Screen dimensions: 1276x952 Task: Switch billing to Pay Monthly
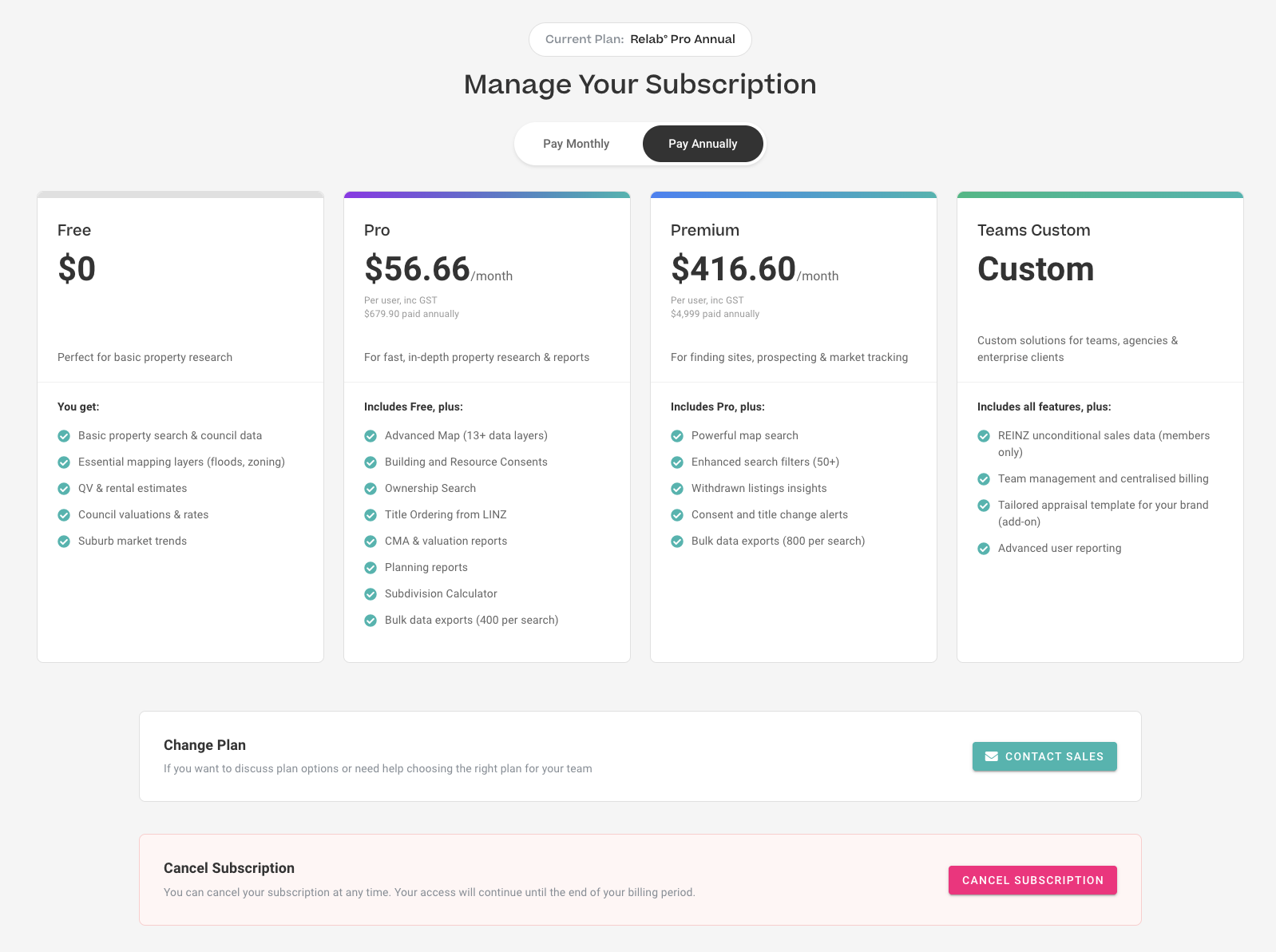576,144
